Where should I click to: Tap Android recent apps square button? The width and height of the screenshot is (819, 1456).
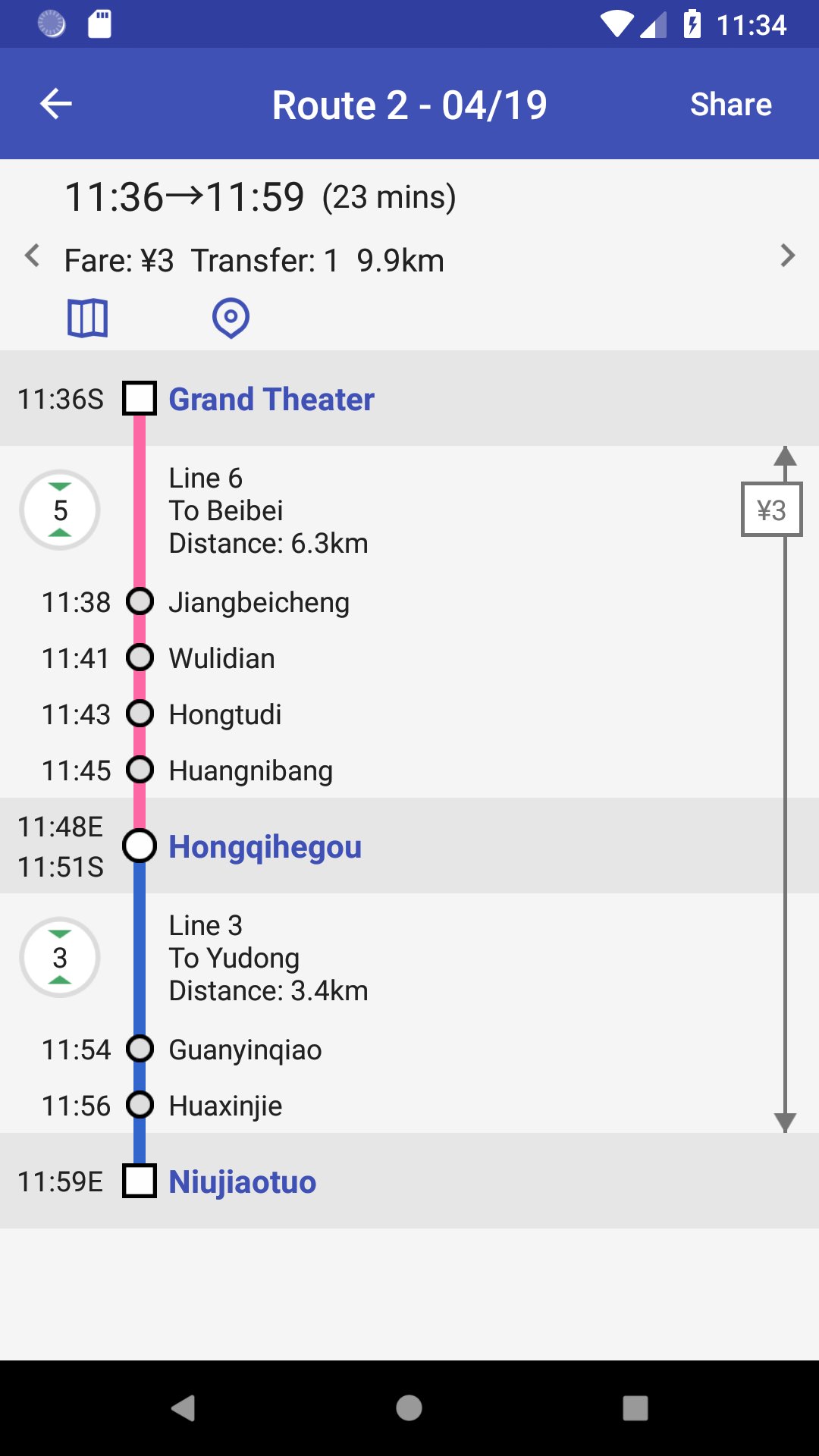point(635,1408)
